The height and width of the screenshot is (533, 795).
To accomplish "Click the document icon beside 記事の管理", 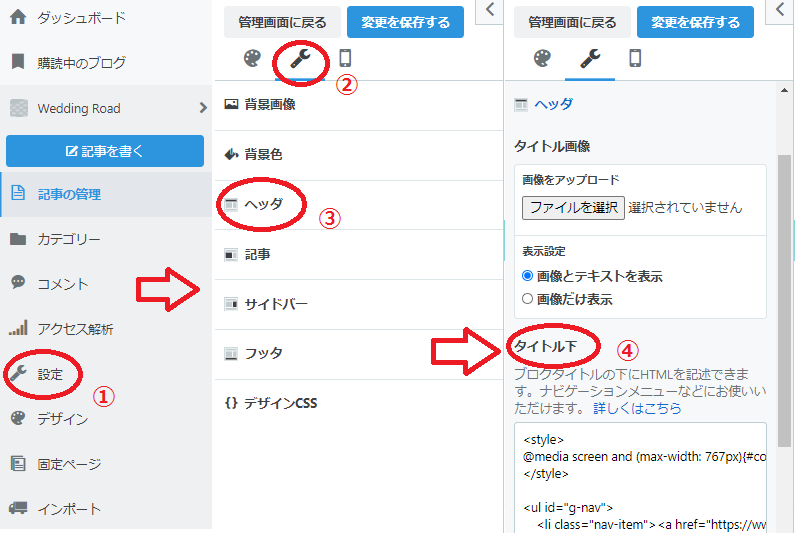I will click(x=18, y=193).
